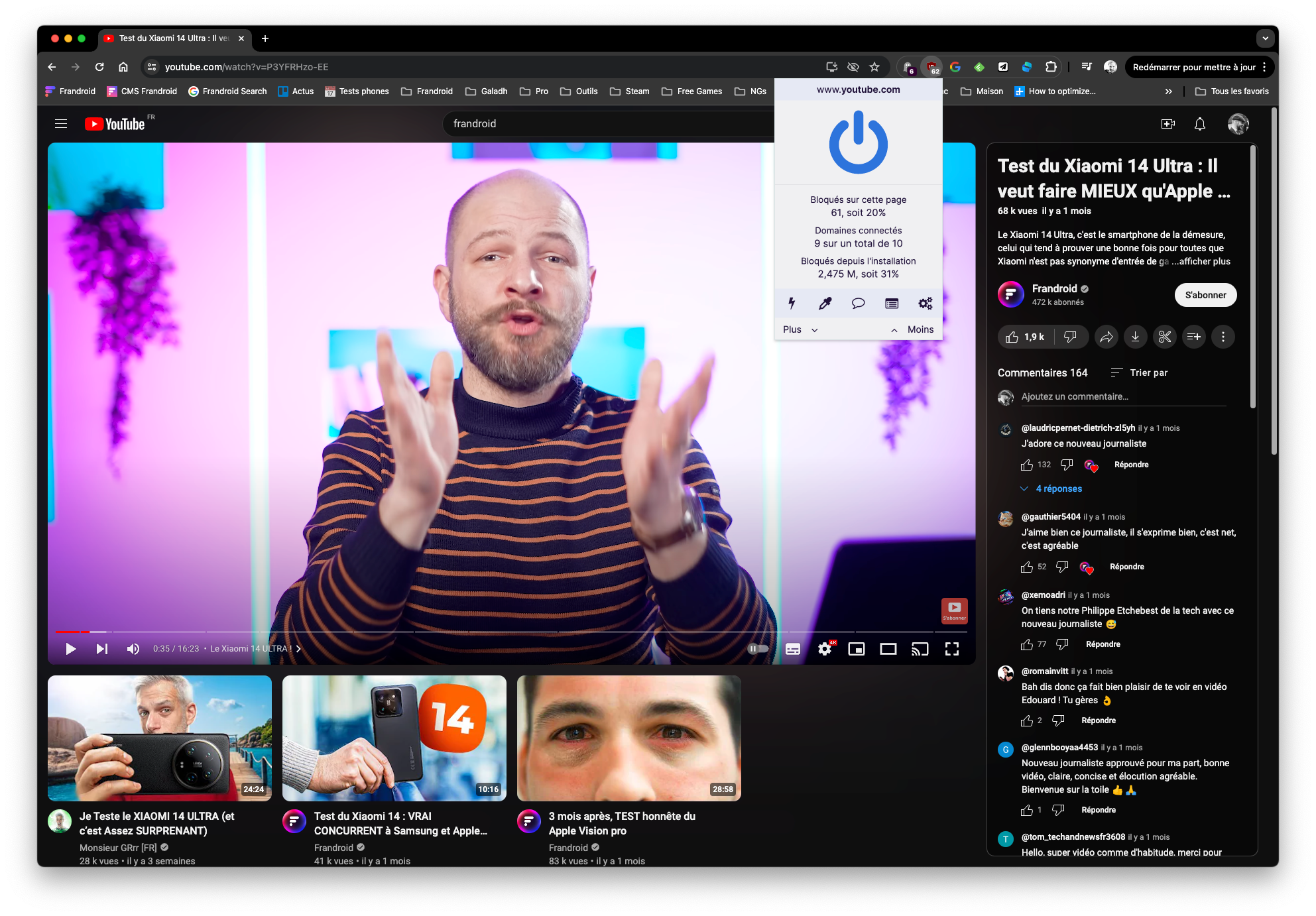Click the YouTube search field
Viewport: 1316px width, 916px height.
(610, 124)
